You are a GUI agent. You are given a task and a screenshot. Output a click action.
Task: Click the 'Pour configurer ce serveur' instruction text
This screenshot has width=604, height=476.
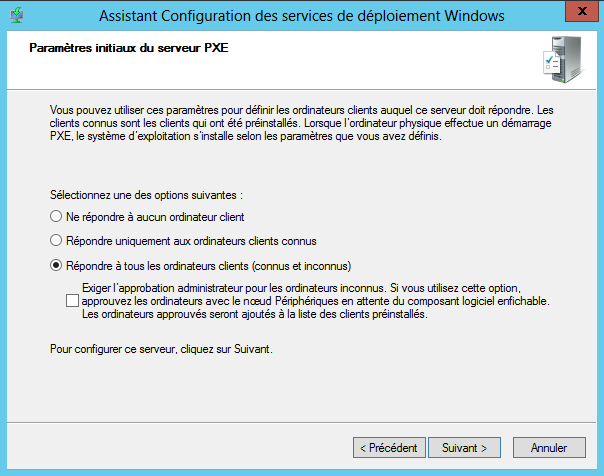coord(161,349)
